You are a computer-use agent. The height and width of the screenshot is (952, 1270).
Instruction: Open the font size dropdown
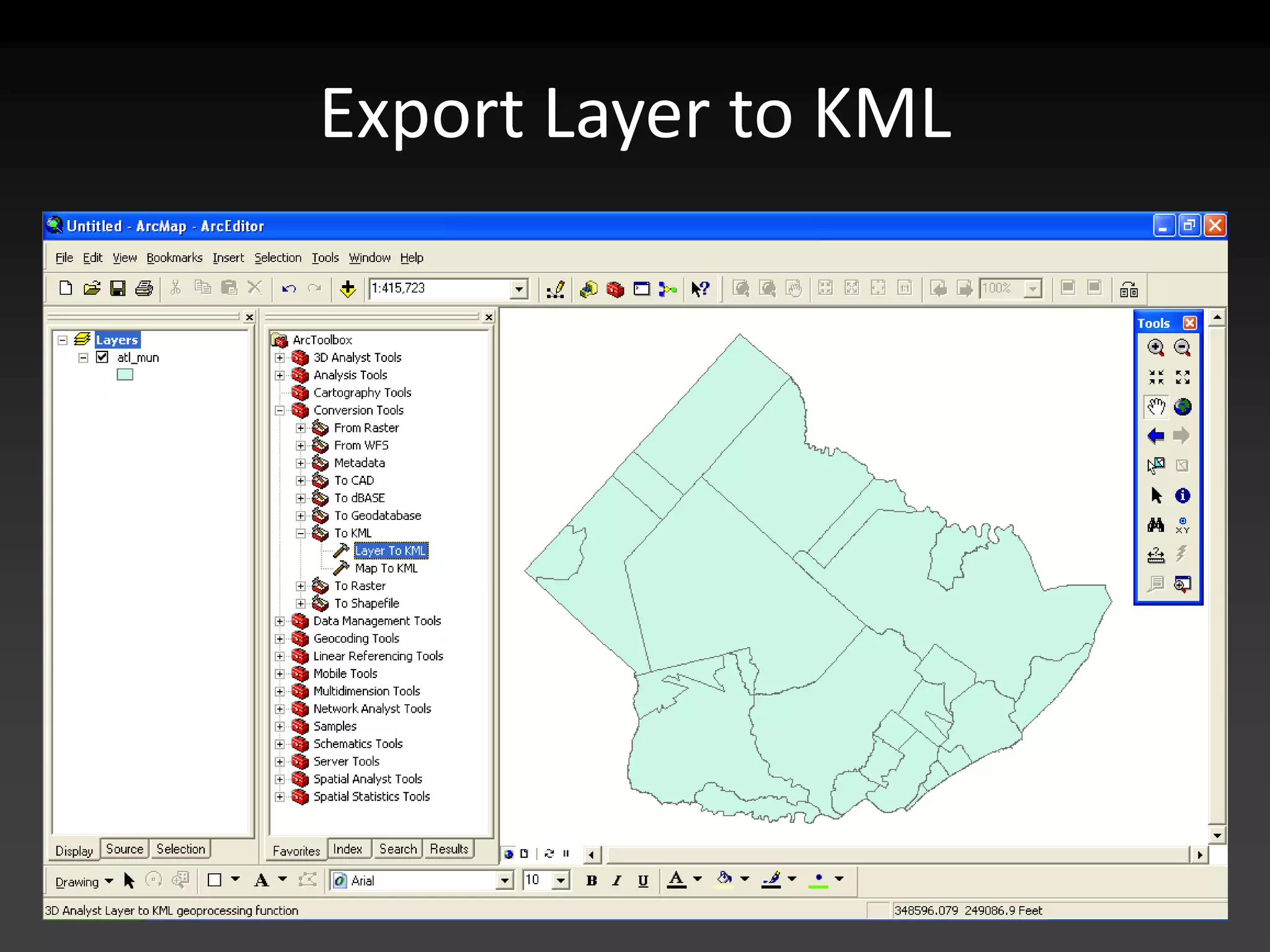561,881
